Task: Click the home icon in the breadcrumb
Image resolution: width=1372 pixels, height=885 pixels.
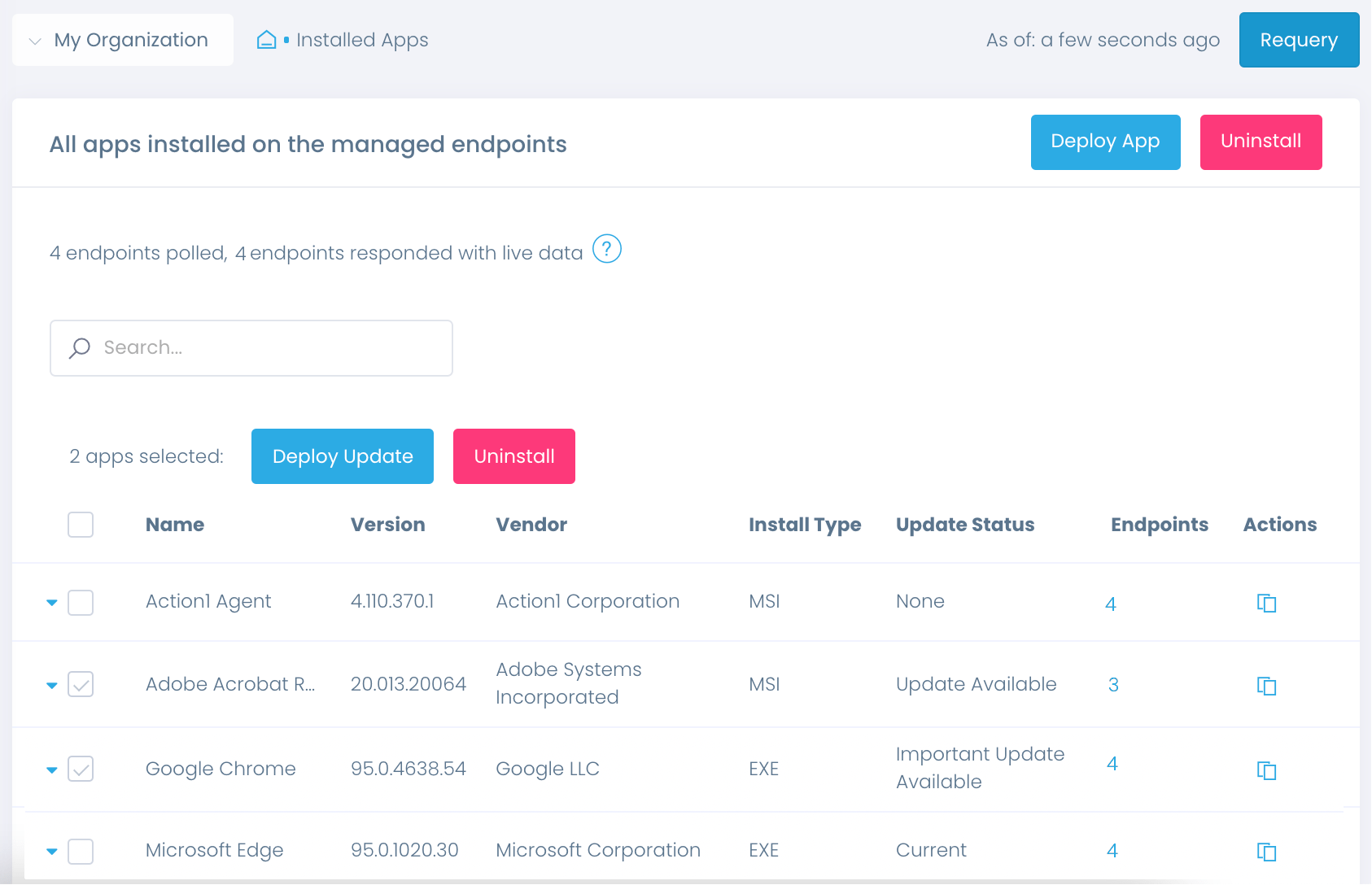Action: pos(267,38)
